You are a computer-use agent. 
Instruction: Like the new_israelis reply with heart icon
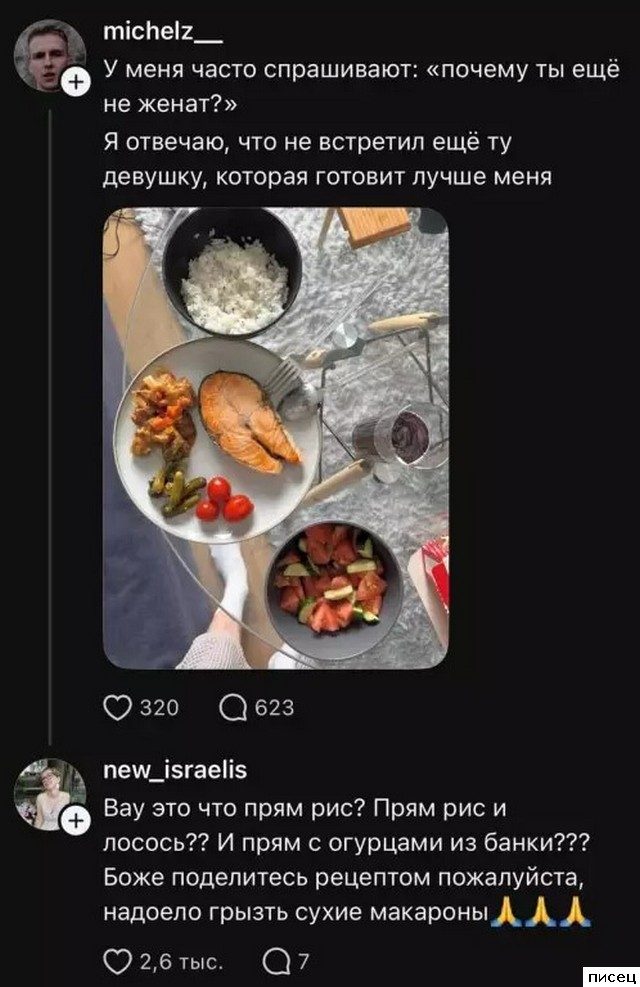pos(118,962)
